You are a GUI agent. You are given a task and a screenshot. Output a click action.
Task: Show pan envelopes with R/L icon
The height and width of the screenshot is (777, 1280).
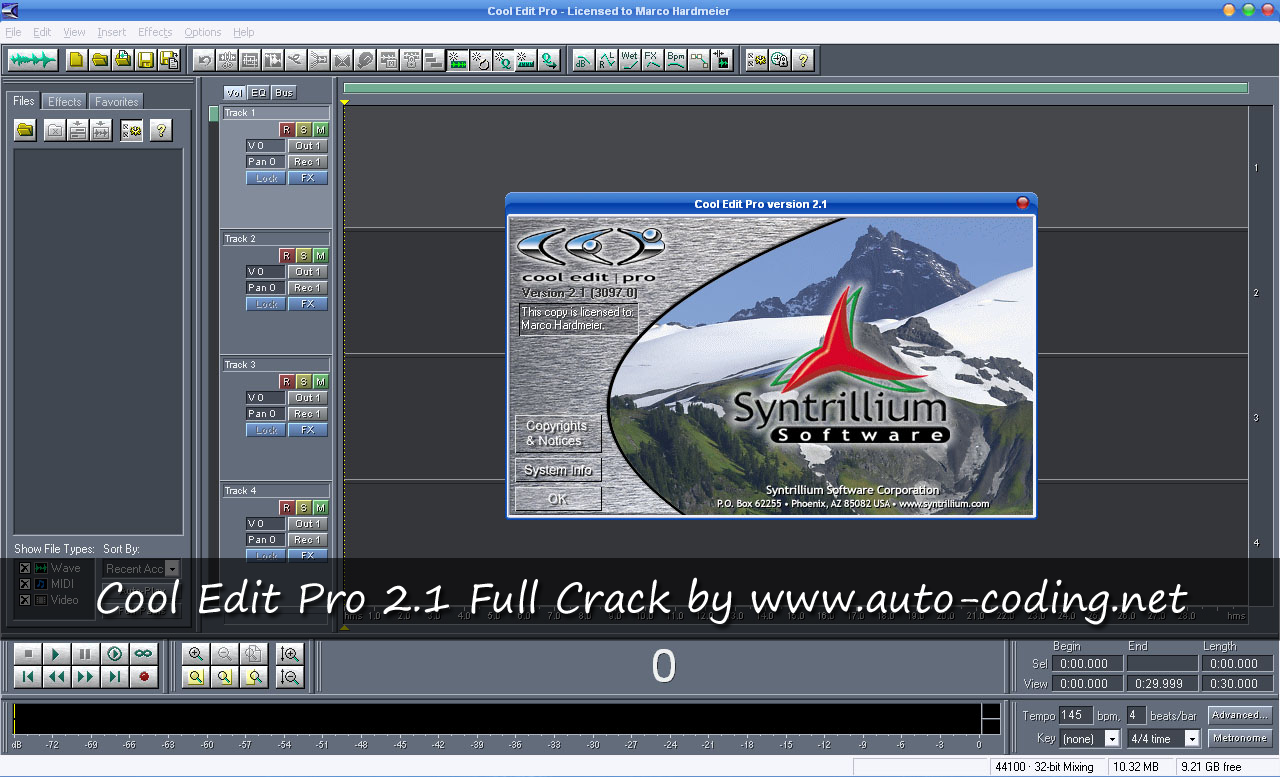[606, 60]
